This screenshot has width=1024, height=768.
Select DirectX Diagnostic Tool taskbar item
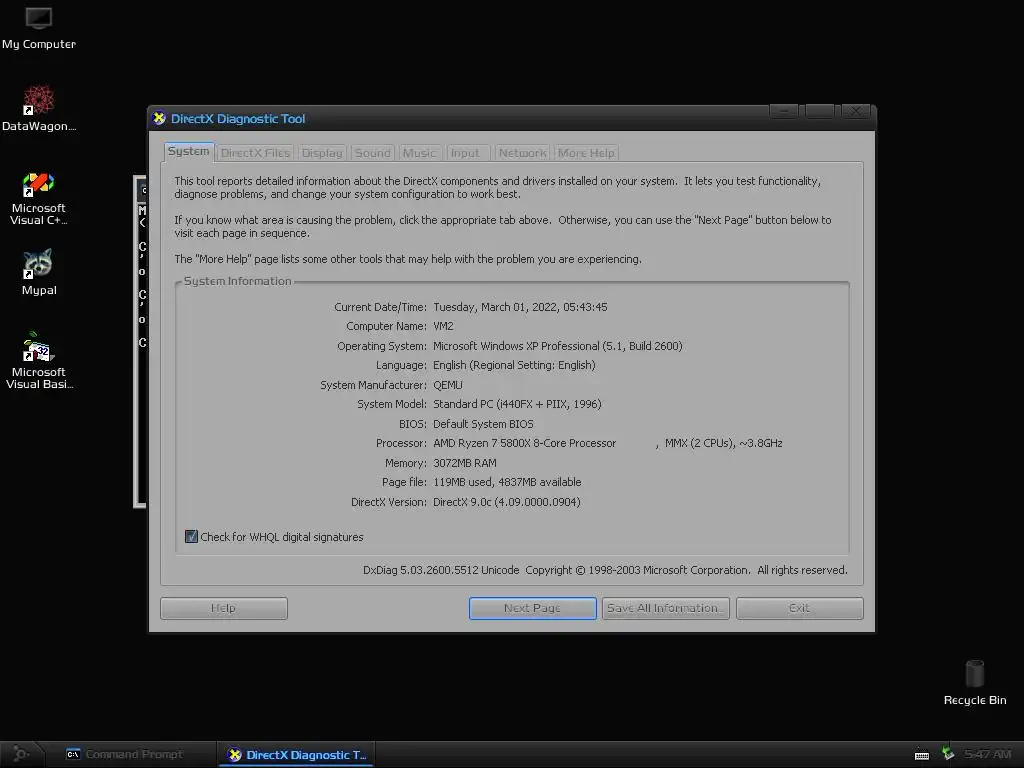click(x=296, y=755)
